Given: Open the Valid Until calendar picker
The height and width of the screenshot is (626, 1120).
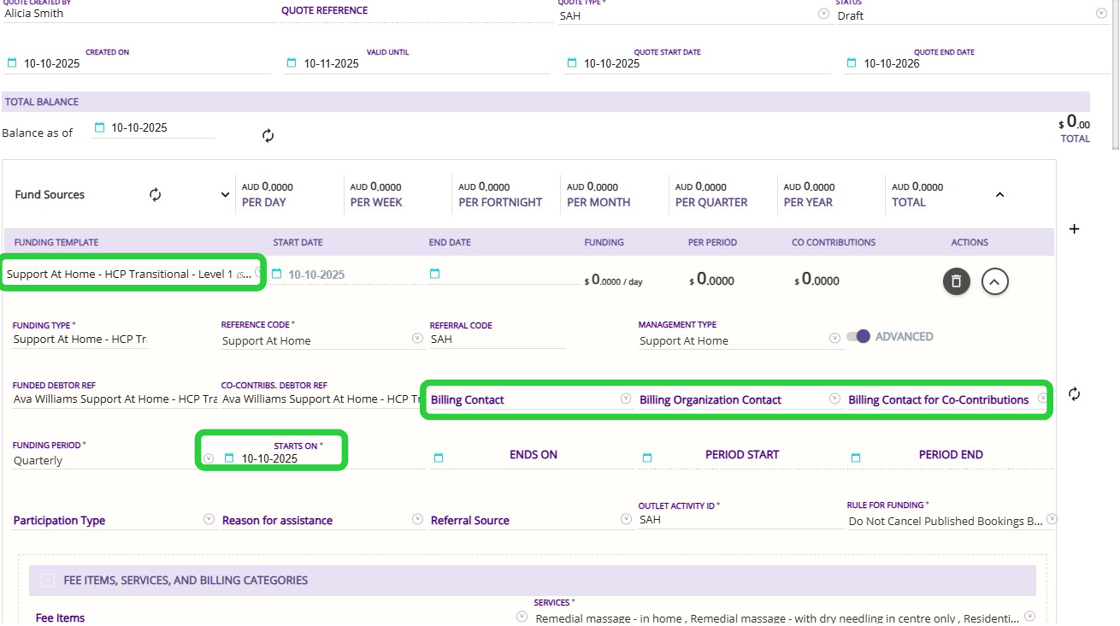Looking at the screenshot, I should tap(291, 63).
